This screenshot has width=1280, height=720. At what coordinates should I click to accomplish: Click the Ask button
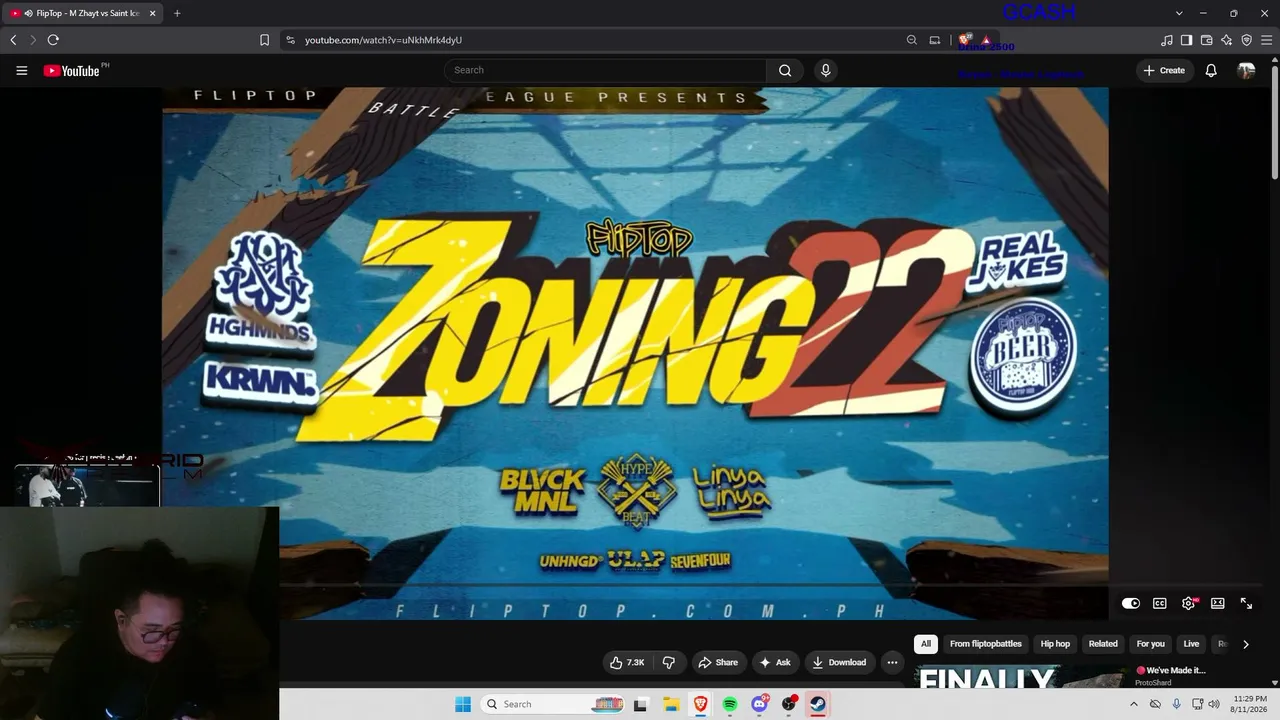tap(775, 662)
